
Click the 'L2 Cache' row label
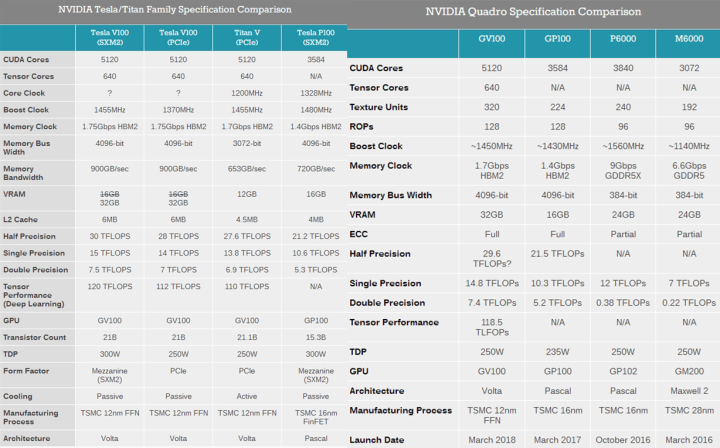[20, 219]
